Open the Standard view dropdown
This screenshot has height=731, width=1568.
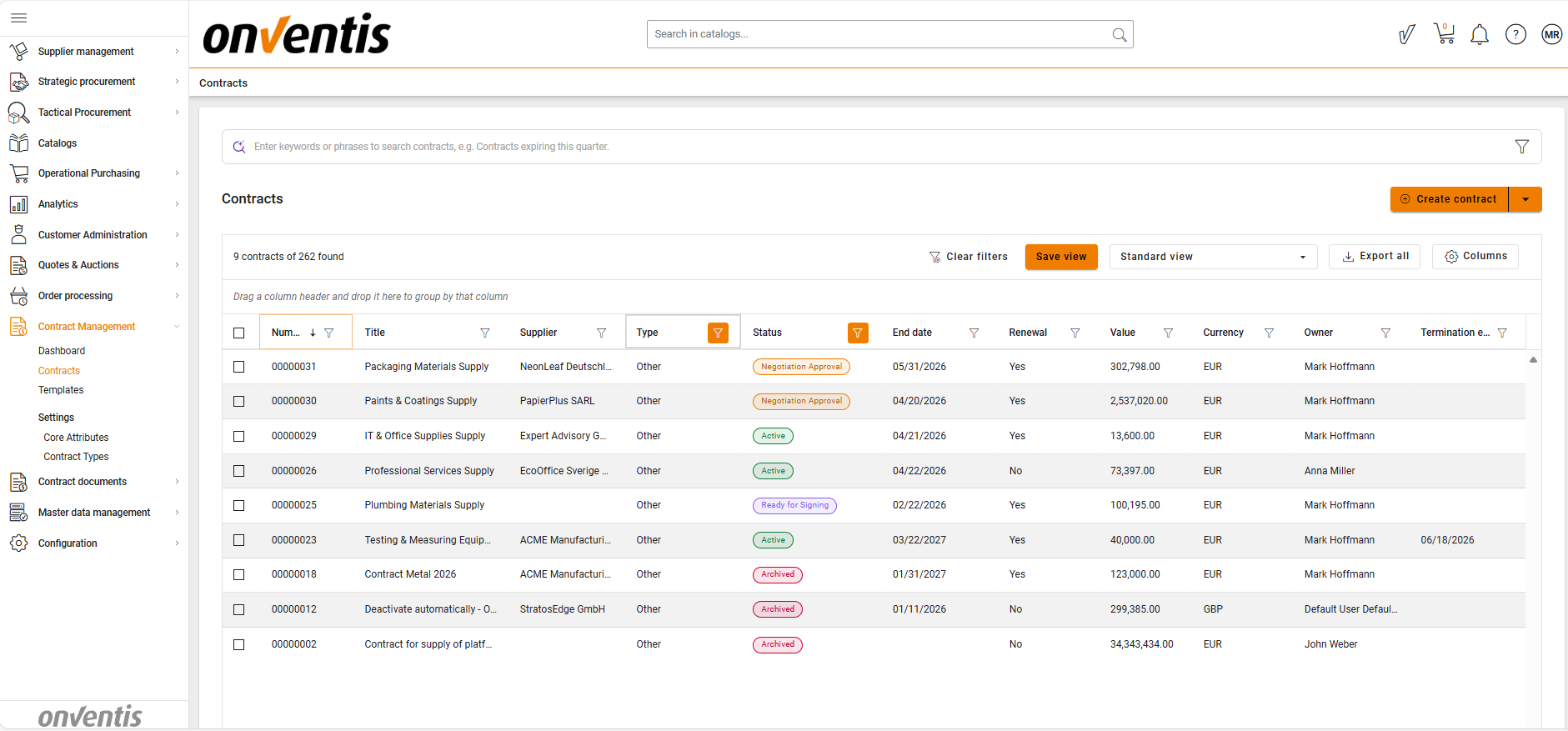click(1212, 257)
